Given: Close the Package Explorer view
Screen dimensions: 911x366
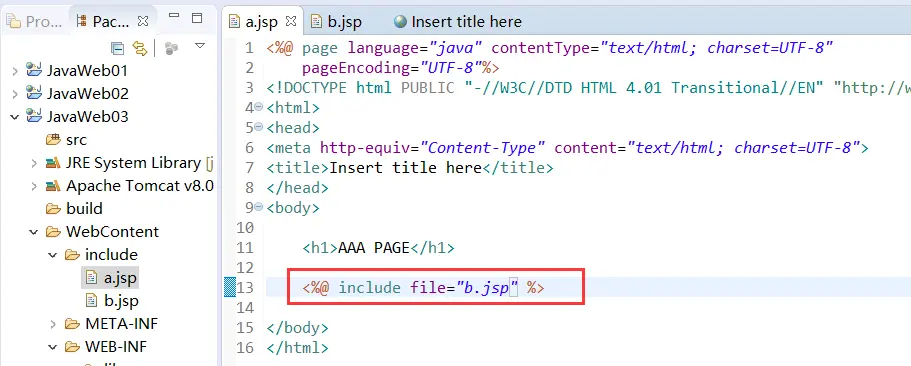Looking at the screenshot, I should tap(142, 21).
